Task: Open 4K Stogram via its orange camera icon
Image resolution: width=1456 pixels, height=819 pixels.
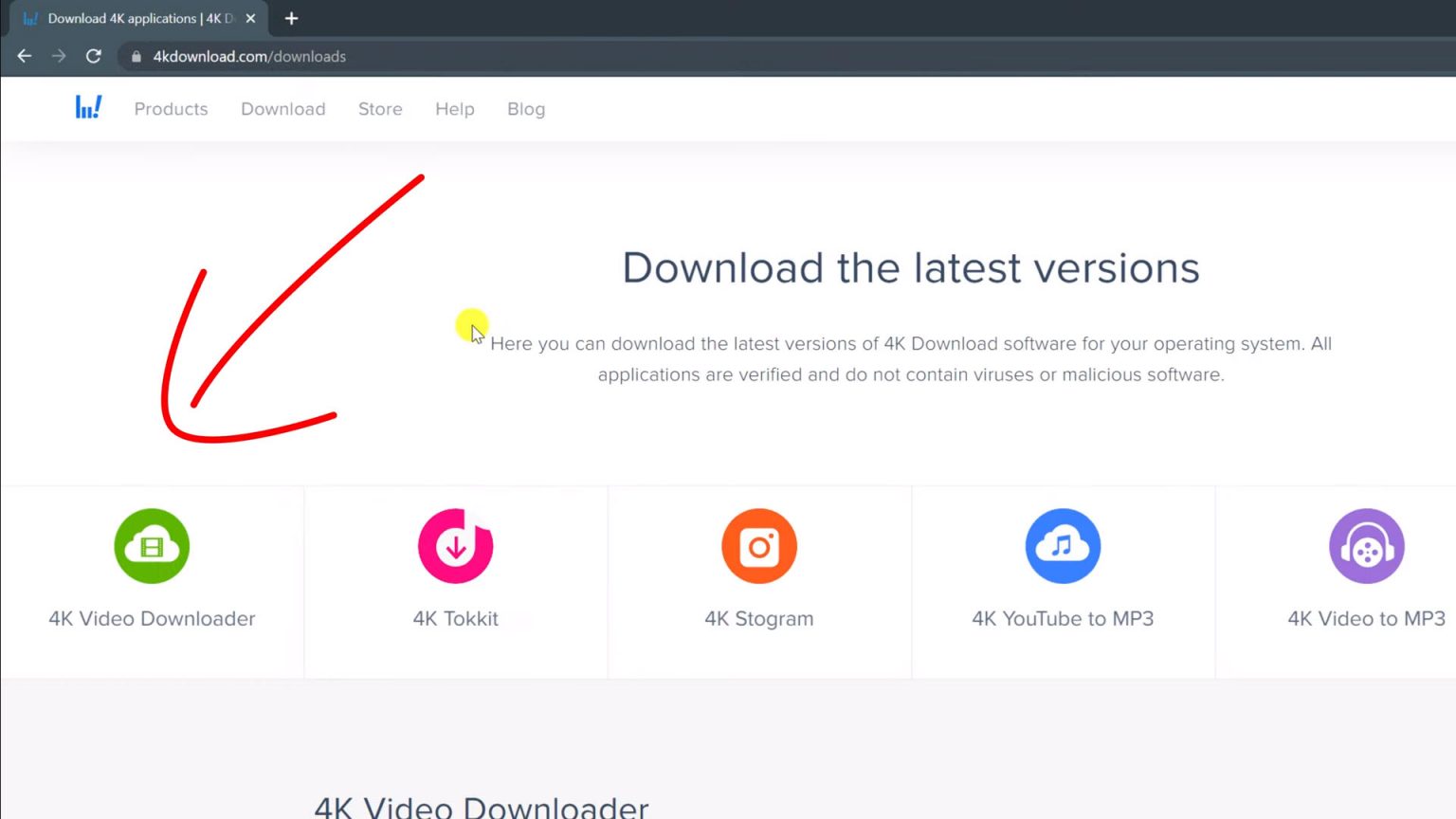Action: (x=758, y=545)
